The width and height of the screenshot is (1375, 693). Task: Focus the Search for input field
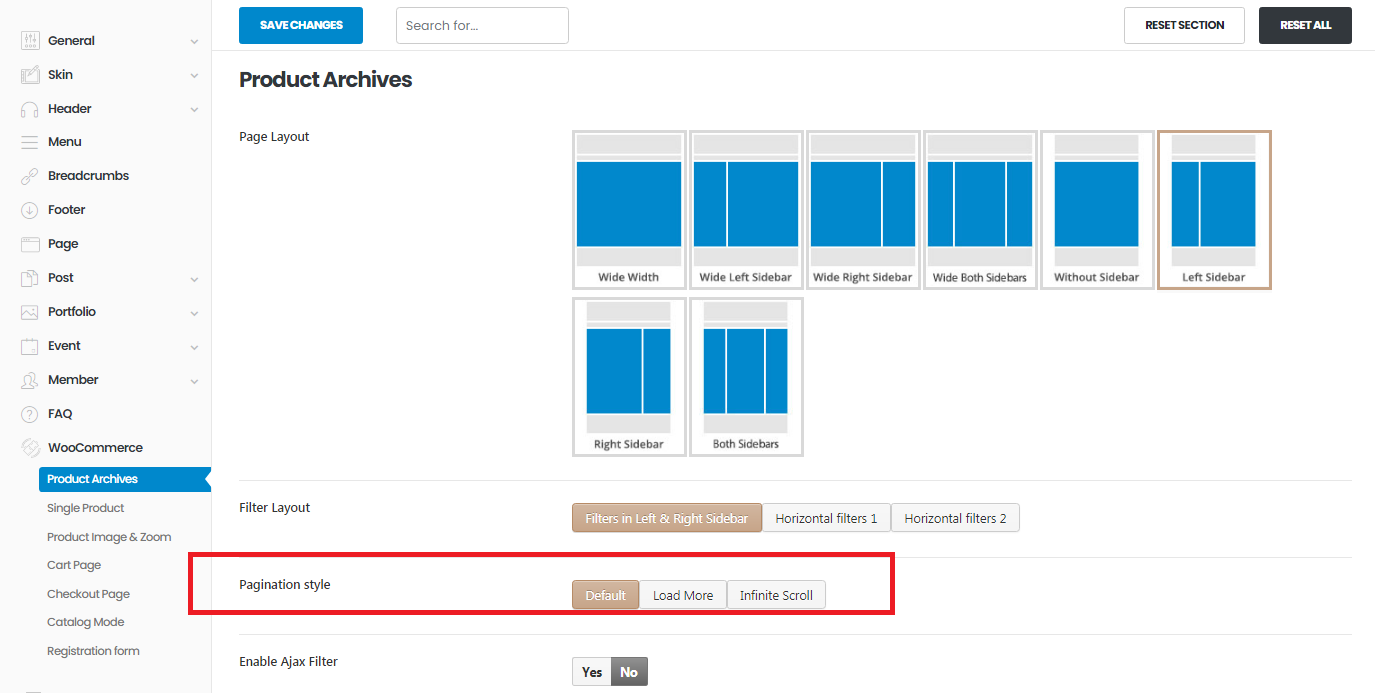(x=482, y=25)
